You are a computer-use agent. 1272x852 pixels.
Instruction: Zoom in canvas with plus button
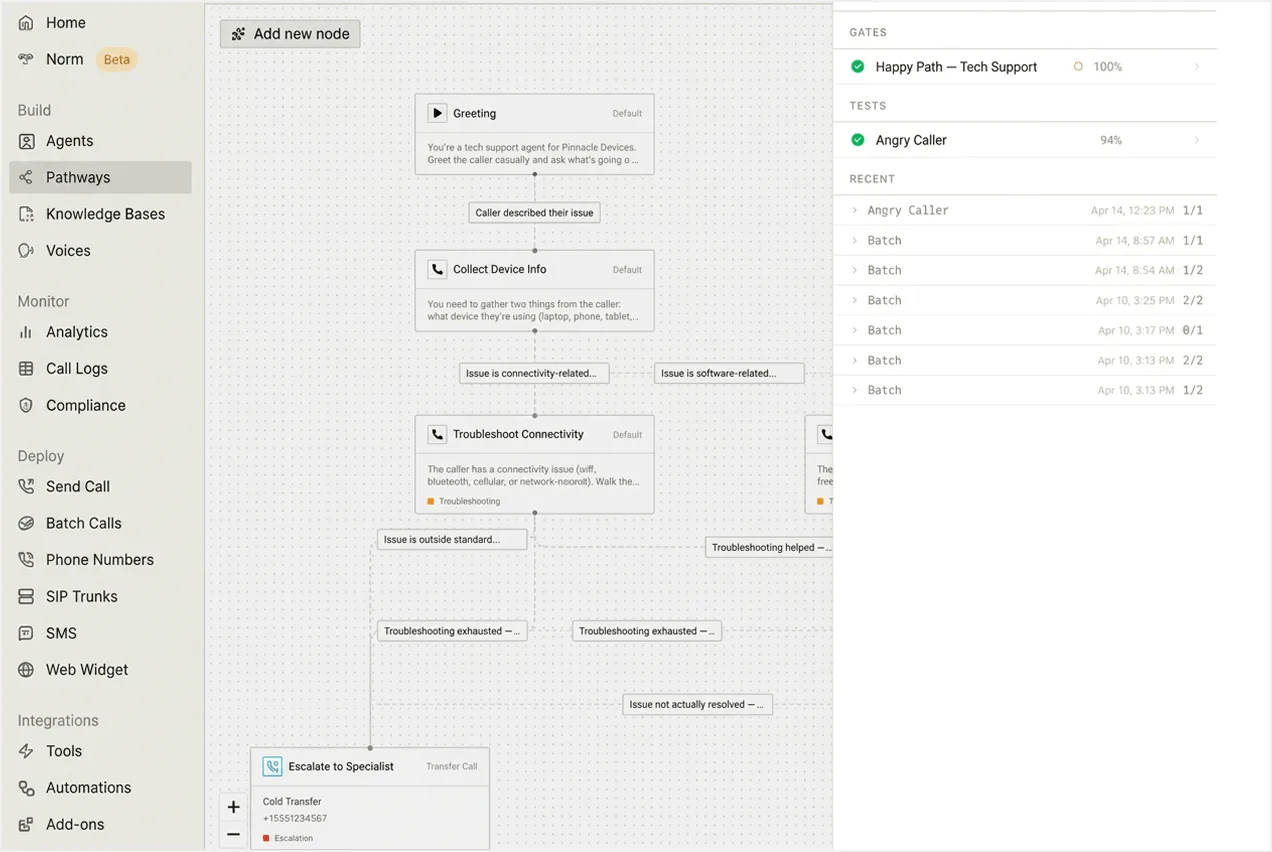(233, 807)
